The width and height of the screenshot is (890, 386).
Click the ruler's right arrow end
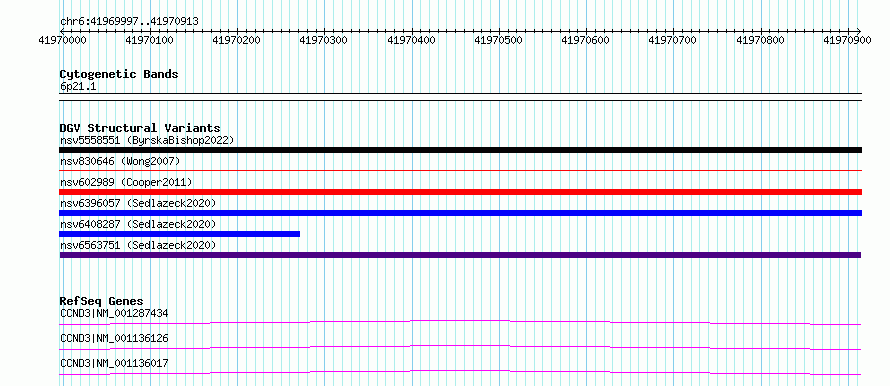(859, 31)
